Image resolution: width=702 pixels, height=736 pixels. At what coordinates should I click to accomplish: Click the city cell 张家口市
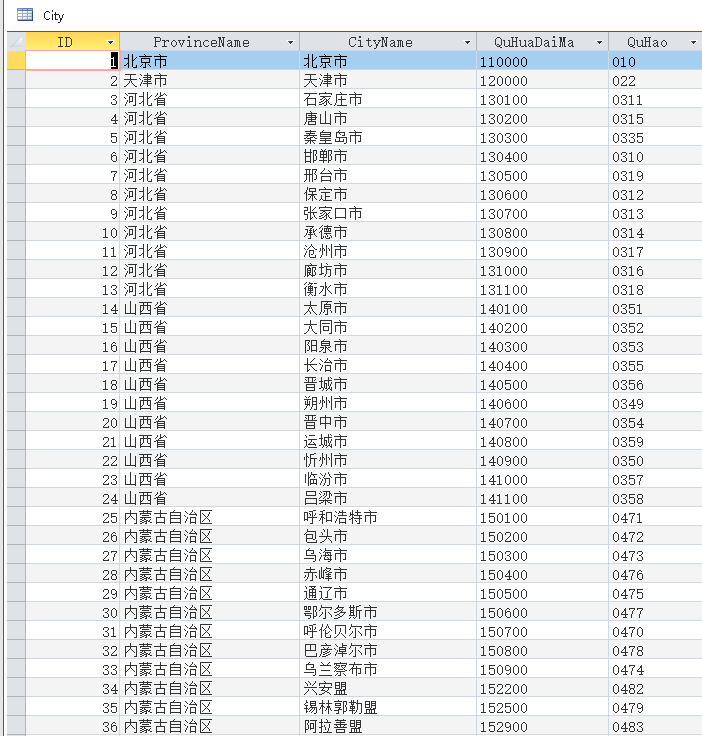pos(388,213)
